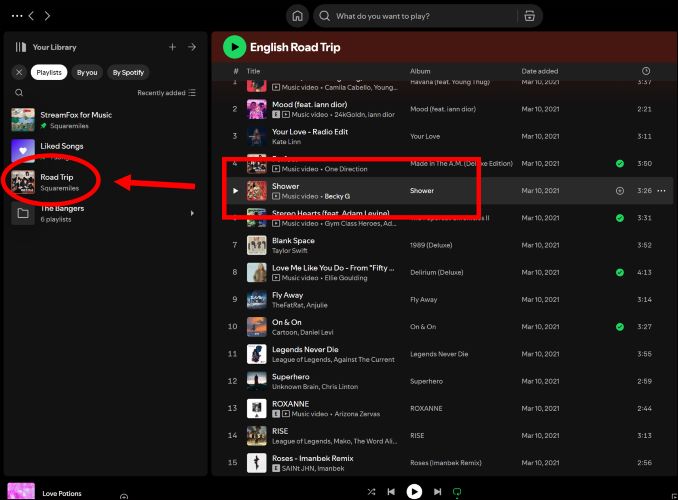Clear library filters with the X button
The height and width of the screenshot is (500, 678).
(19, 72)
